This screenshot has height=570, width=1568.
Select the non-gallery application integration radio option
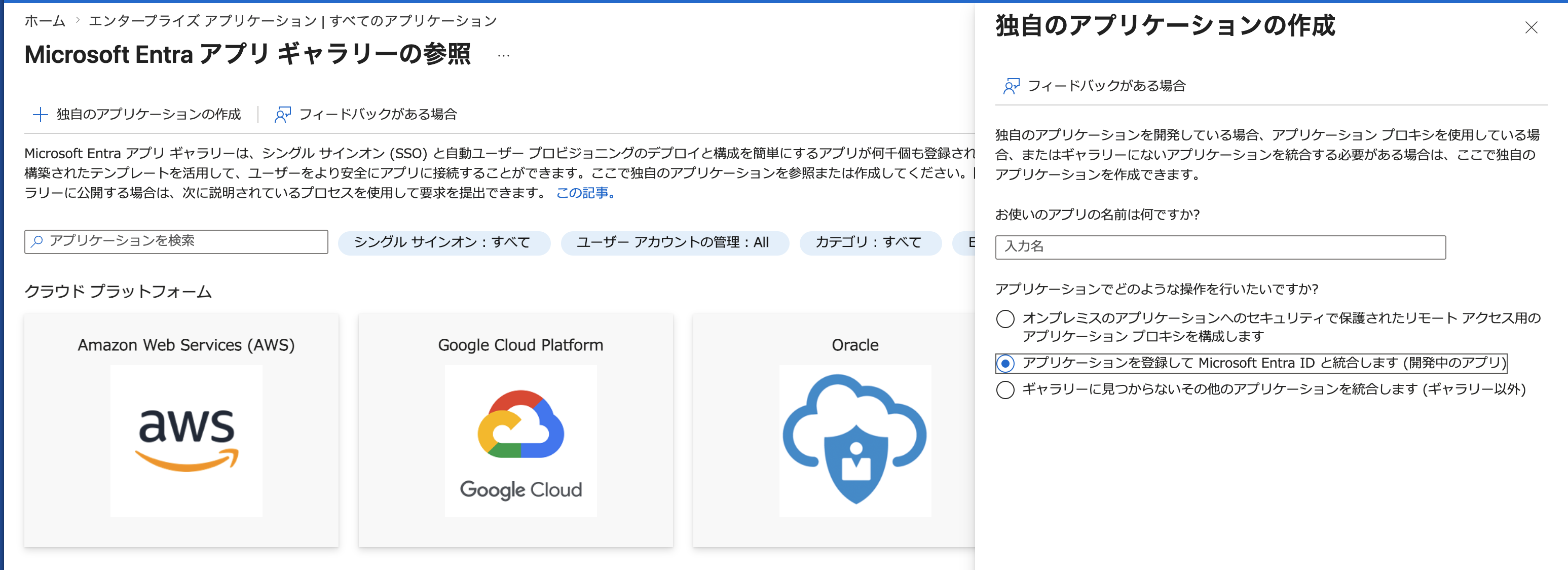coord(1005,390)
